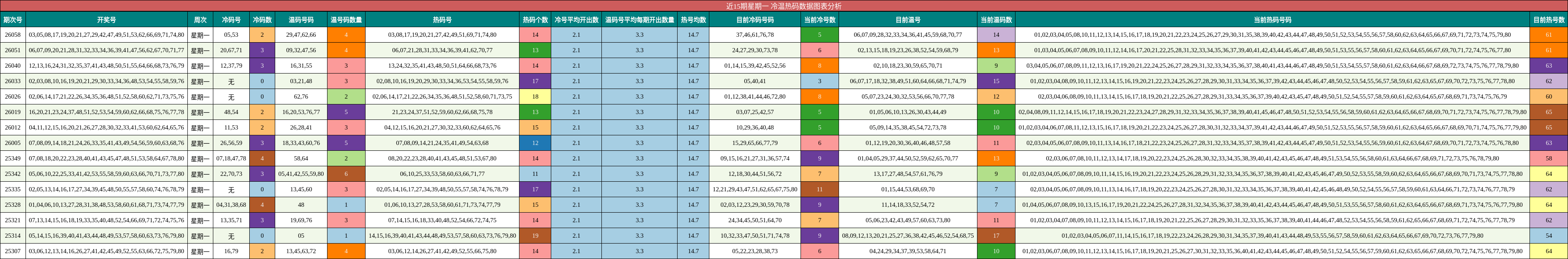1568x259 pixels.
Task: Click the '周次' column header
Action: [200, 20]
